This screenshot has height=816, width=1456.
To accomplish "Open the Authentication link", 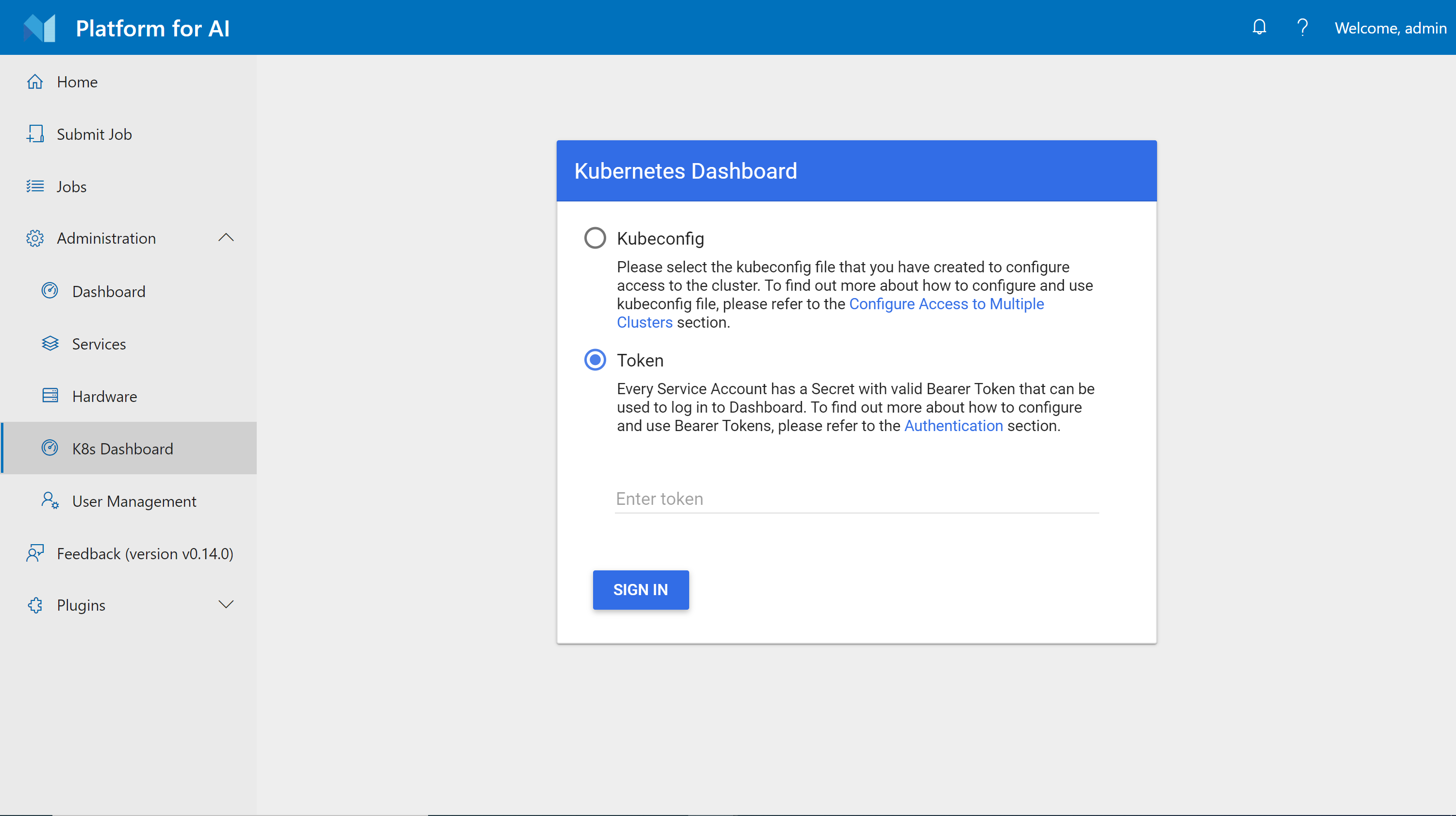I will tap(953, 426).
